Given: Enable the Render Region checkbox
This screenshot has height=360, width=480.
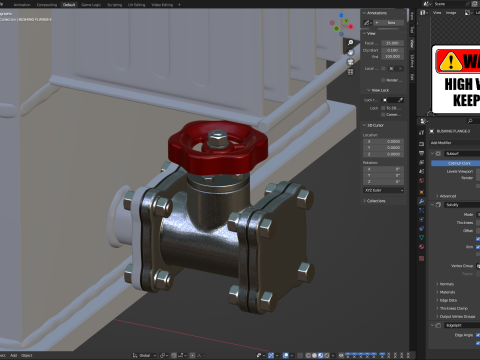Looking at the screenshot, I should click(383, 80).
